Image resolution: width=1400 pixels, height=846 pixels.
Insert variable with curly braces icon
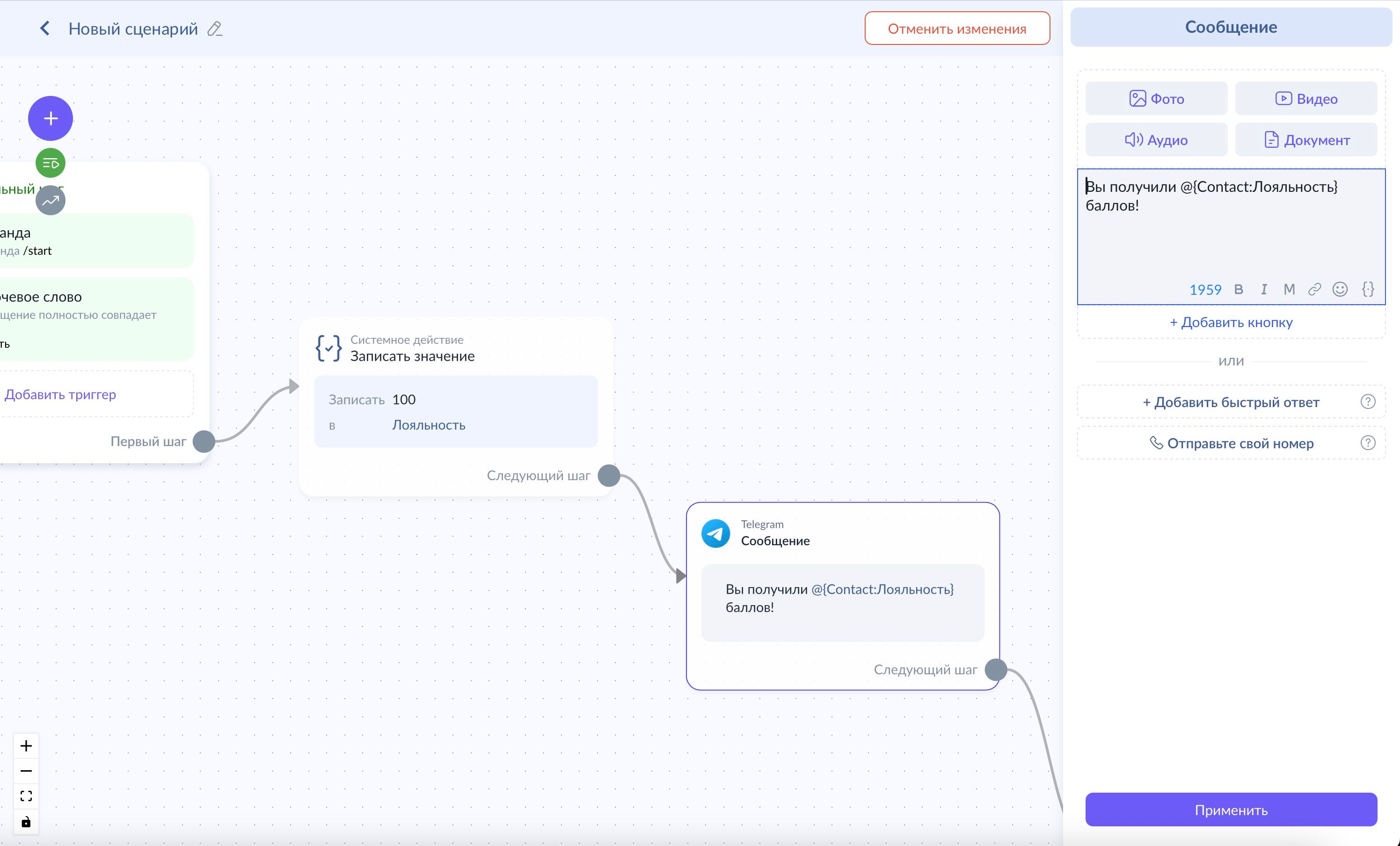[1368, 289]
